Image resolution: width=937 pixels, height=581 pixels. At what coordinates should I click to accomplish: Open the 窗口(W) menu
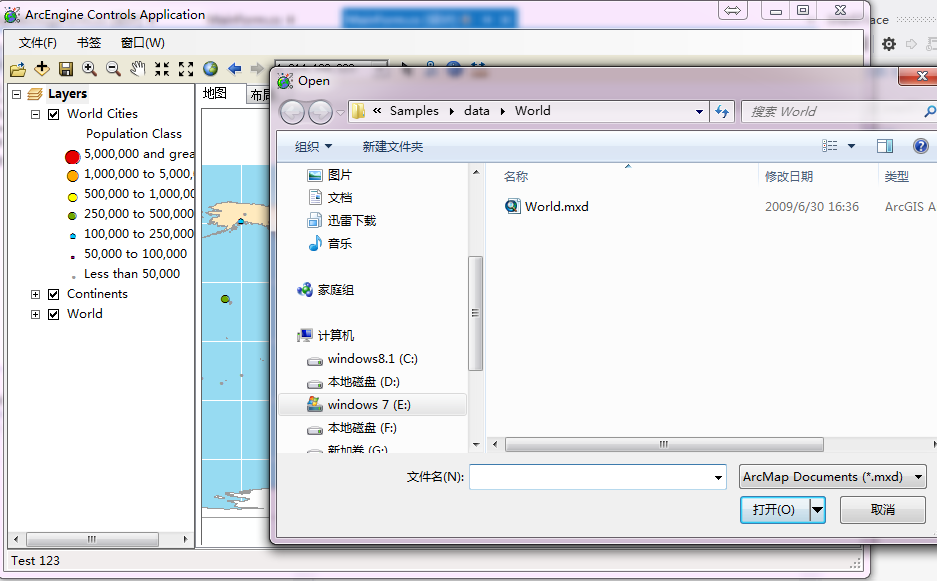(143, 43)
